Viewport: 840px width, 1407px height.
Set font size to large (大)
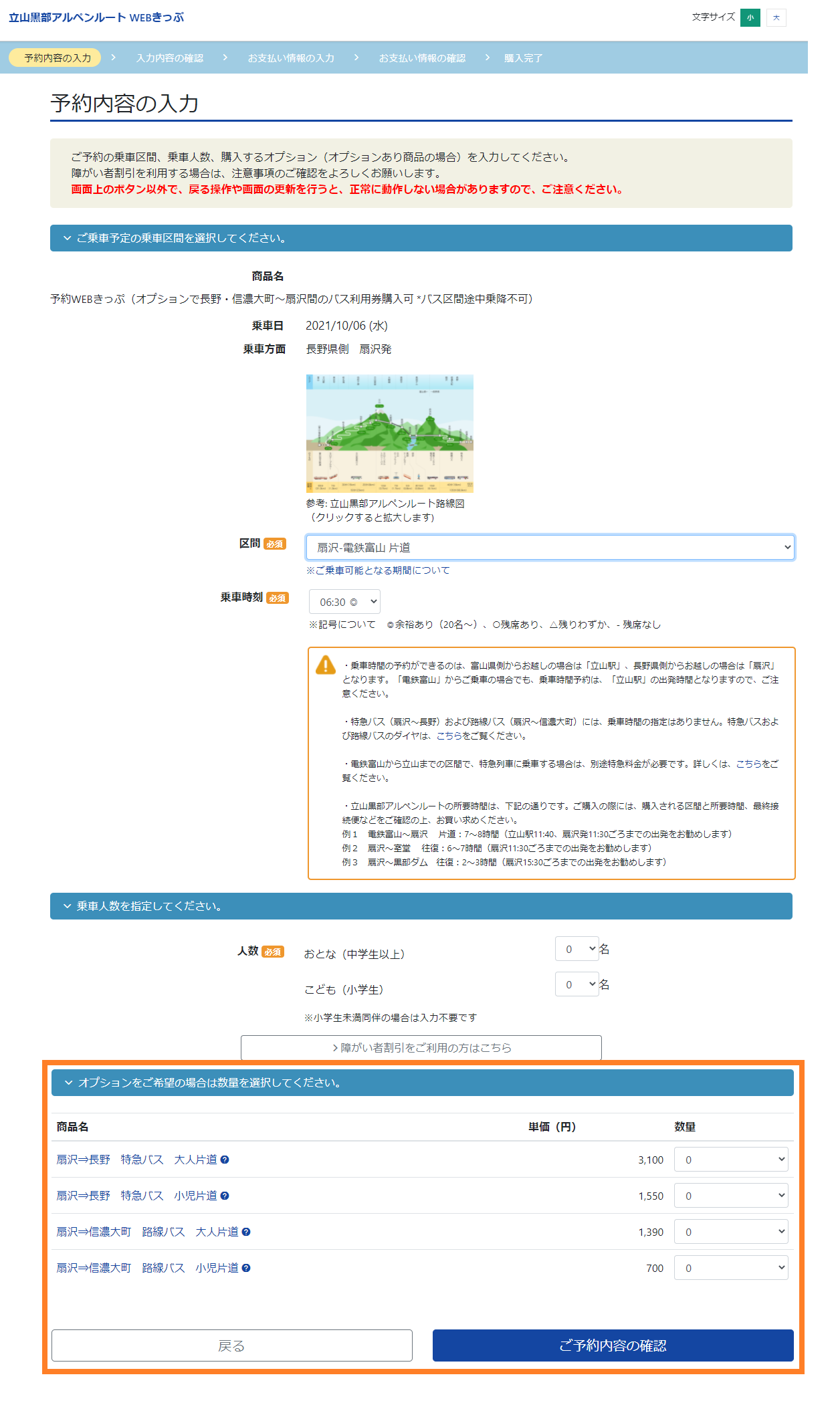click(776, 17)
